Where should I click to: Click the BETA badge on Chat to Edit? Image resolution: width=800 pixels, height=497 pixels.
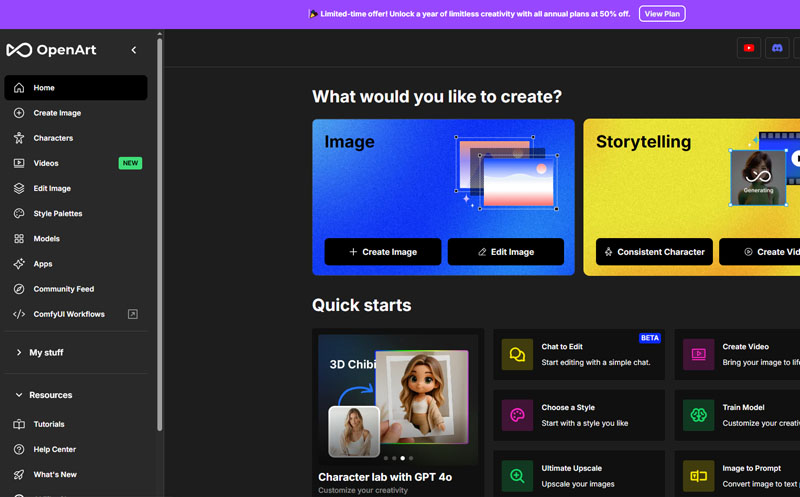649,338
